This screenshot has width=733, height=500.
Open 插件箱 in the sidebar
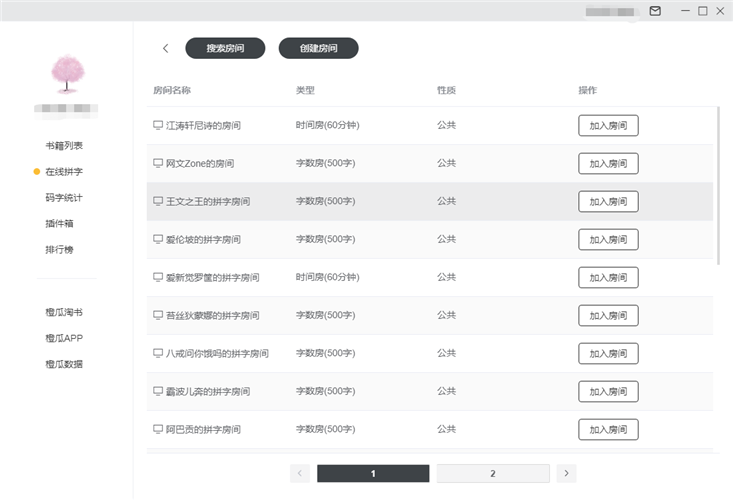pyautogui.click(x=59, y=224)
